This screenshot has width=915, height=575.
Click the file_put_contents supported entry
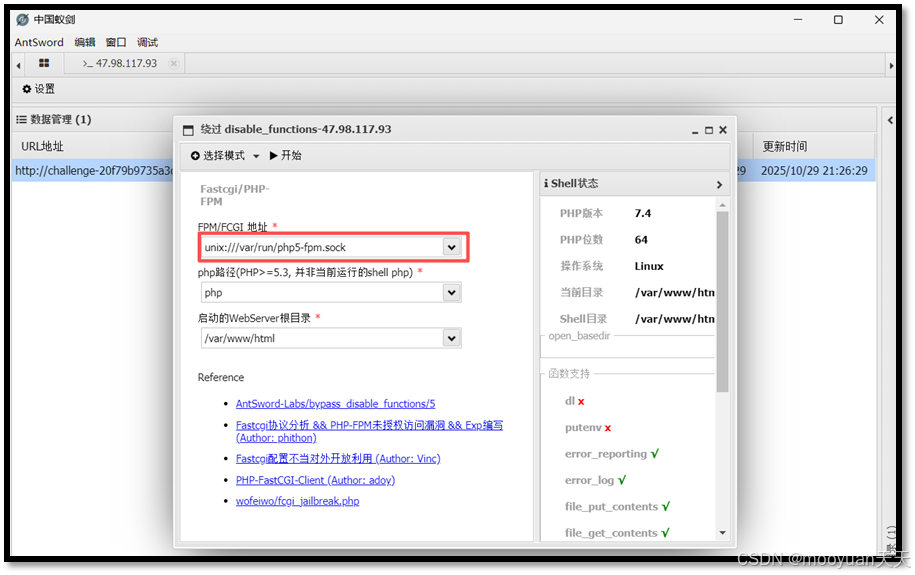tap(617, 506)
